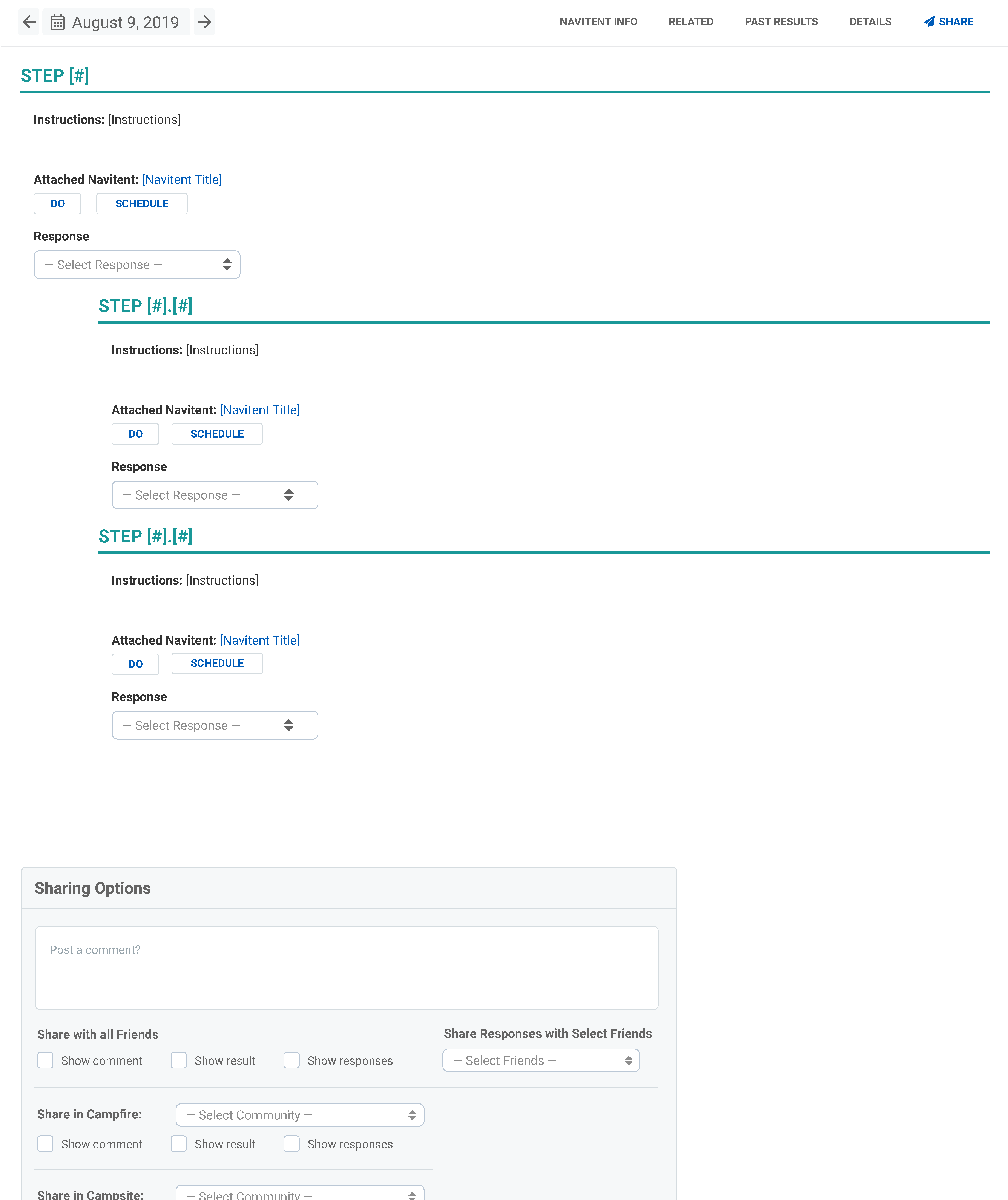Screen dimensions: 1008x1200
Task: Toggle Show responses under Share in Campfire
Action: click(x=292, y=1143)
